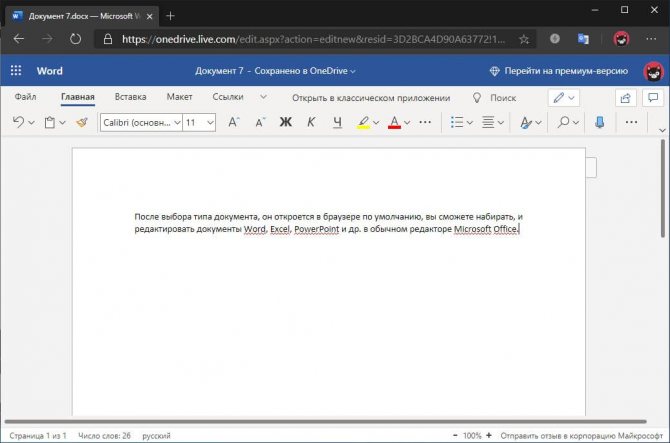Open the Файл menu
Viewport: 670px width, 443px height.
[x=25, y=97]
